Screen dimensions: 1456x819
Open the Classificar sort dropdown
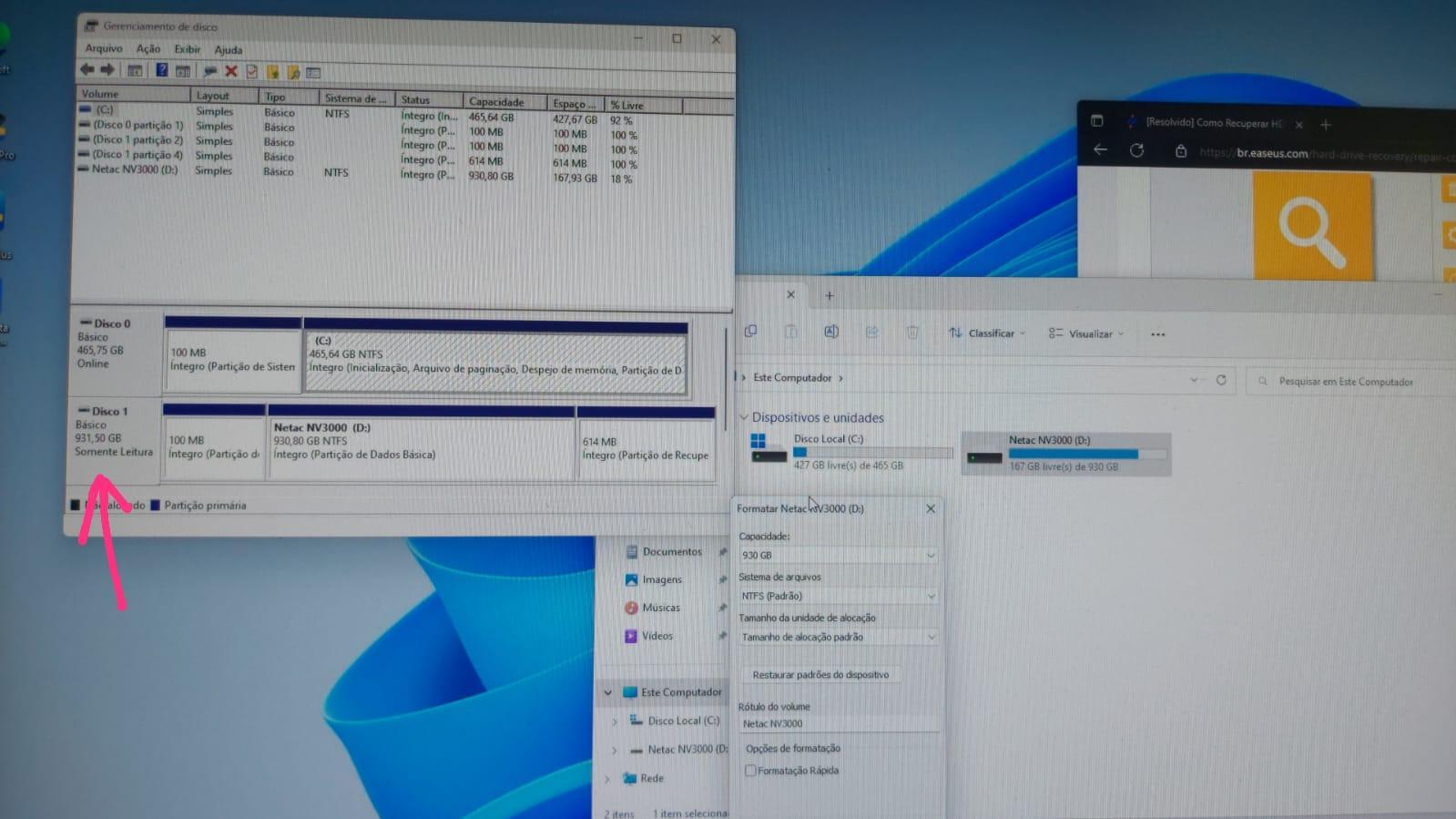click(x=987, y=333)
